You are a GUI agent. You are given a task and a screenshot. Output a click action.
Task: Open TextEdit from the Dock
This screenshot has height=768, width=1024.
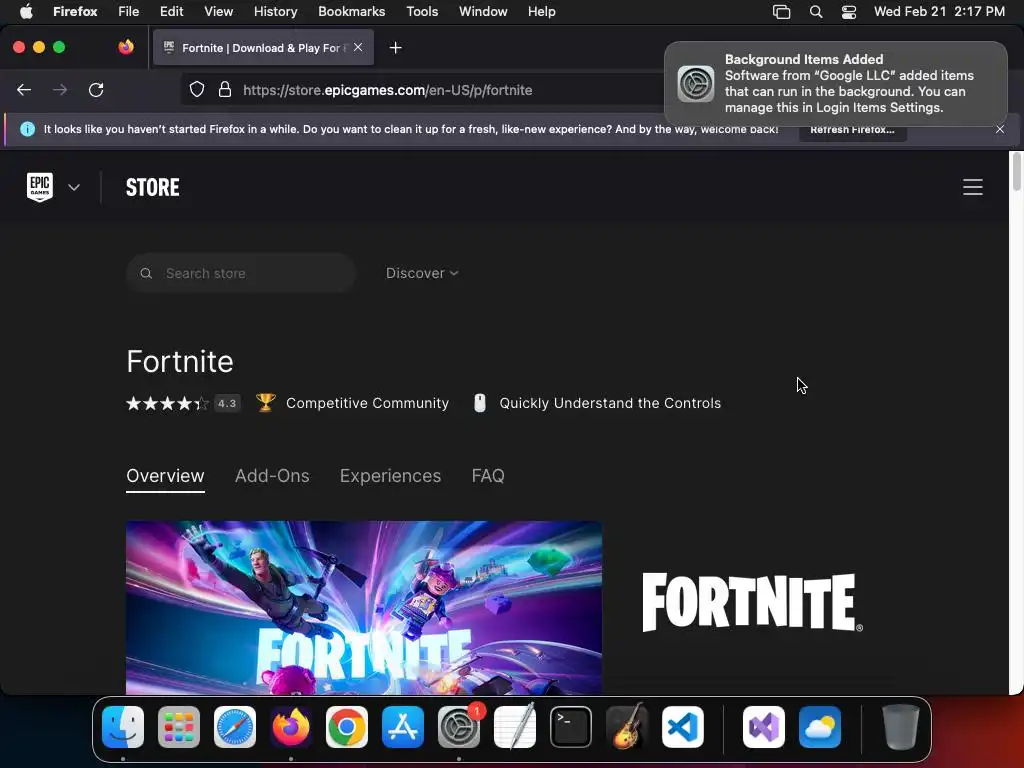(515, 727)
